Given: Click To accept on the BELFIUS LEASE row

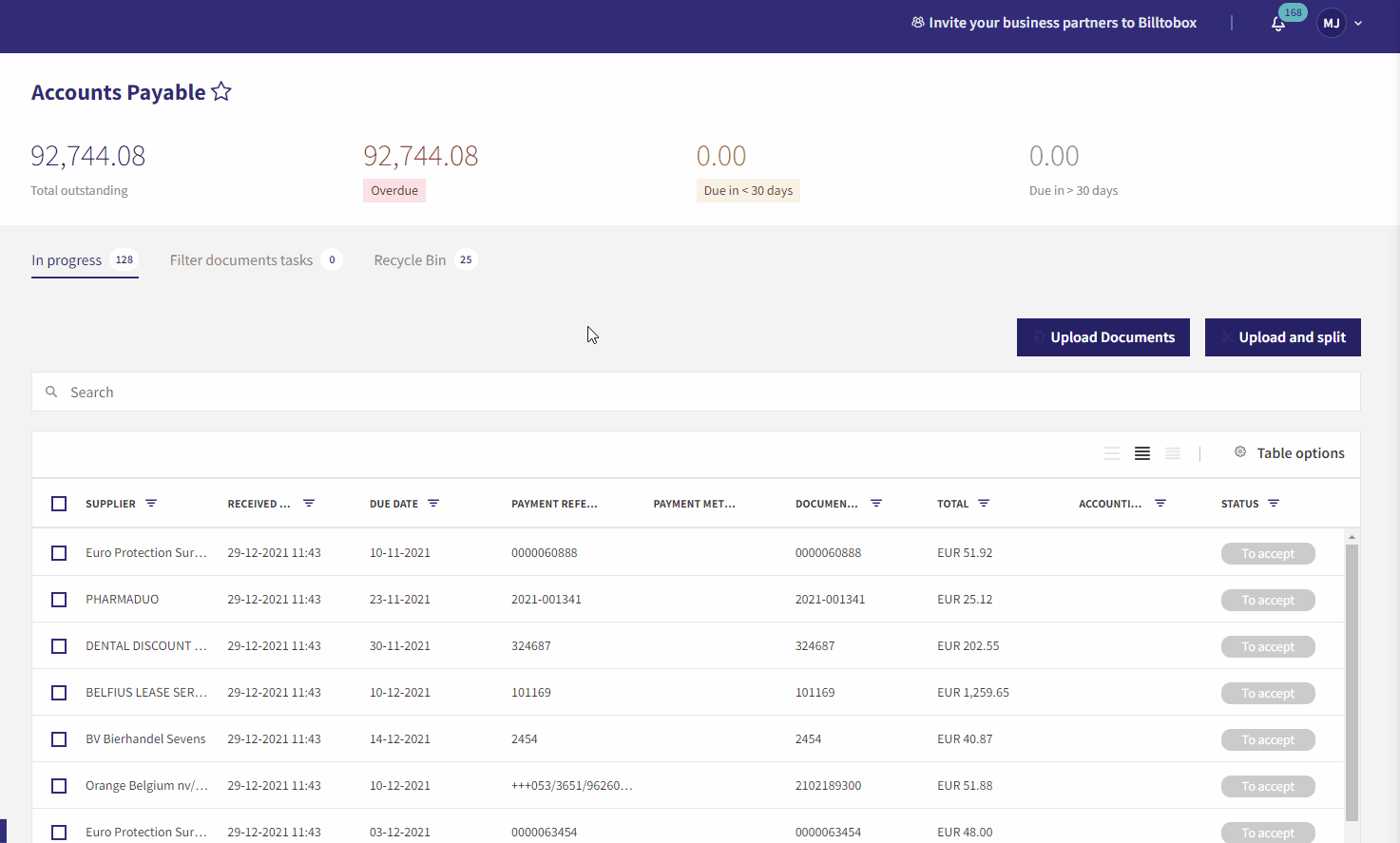Looking at the screenshot, I should click(x=1268, y=693).
